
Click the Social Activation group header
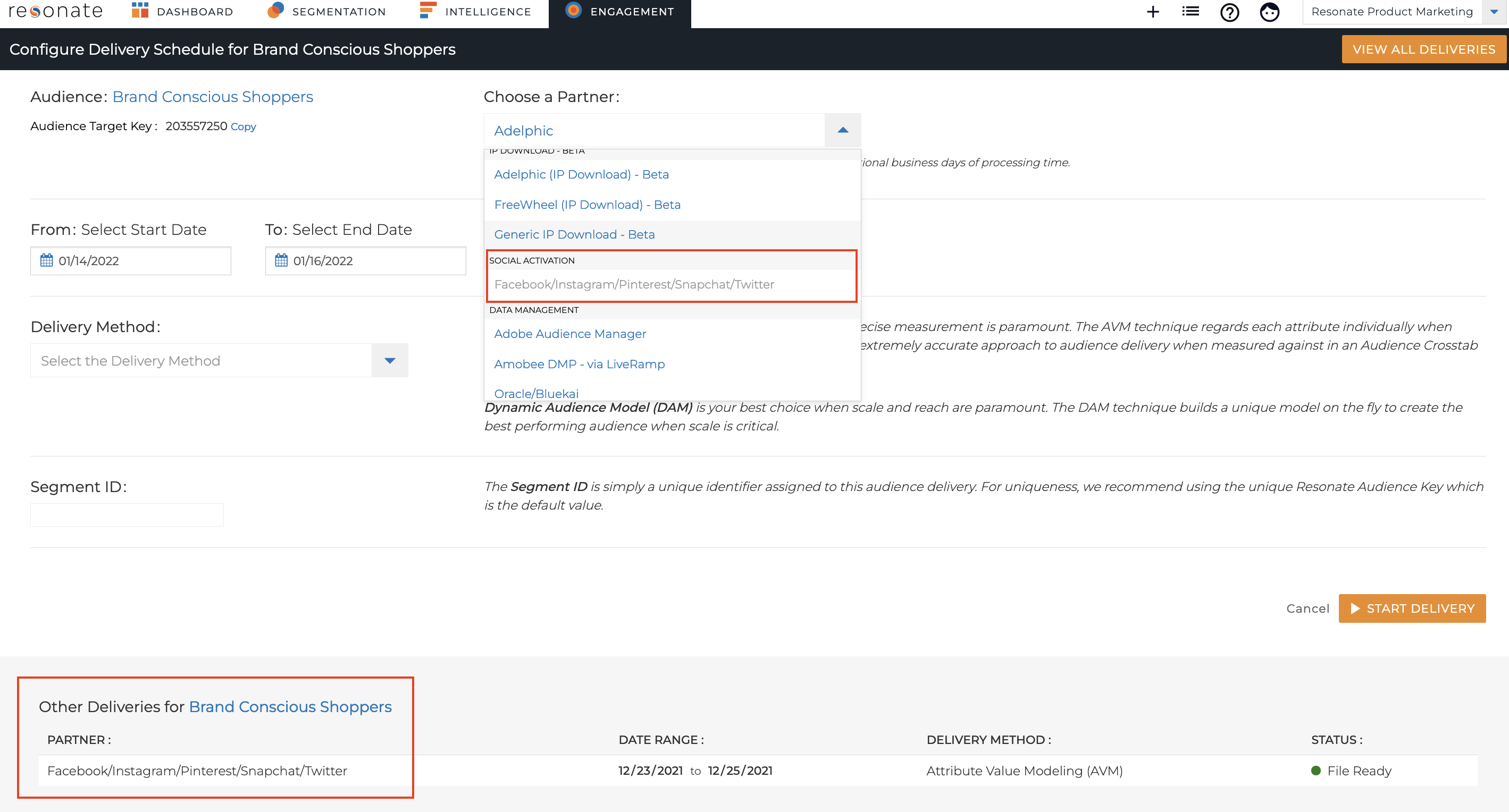point(672,260)
